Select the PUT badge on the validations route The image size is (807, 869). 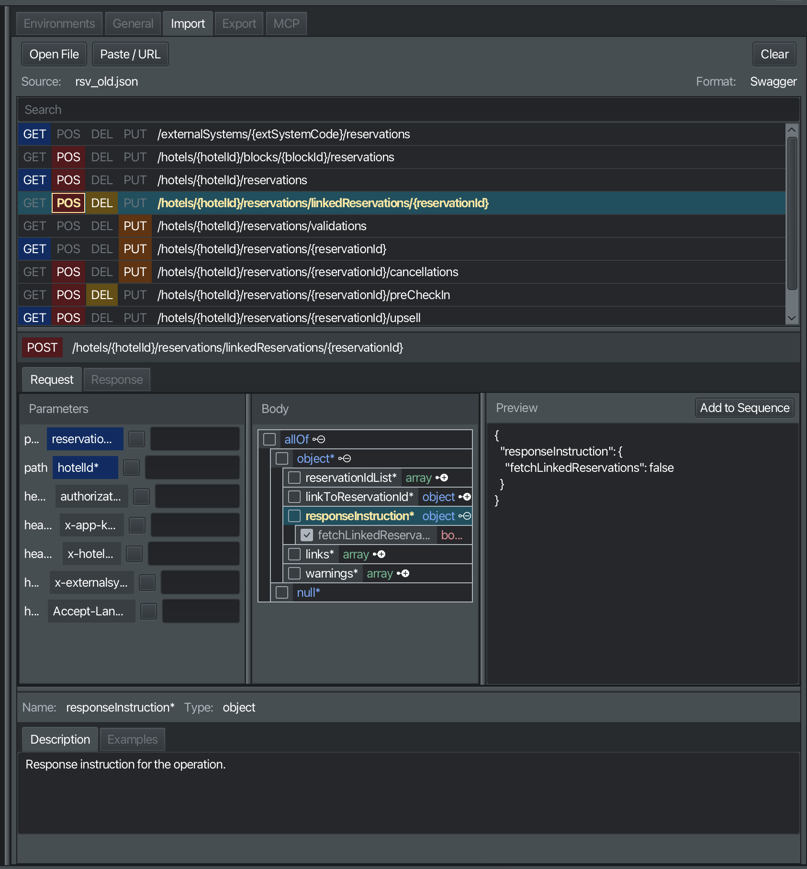135,226
